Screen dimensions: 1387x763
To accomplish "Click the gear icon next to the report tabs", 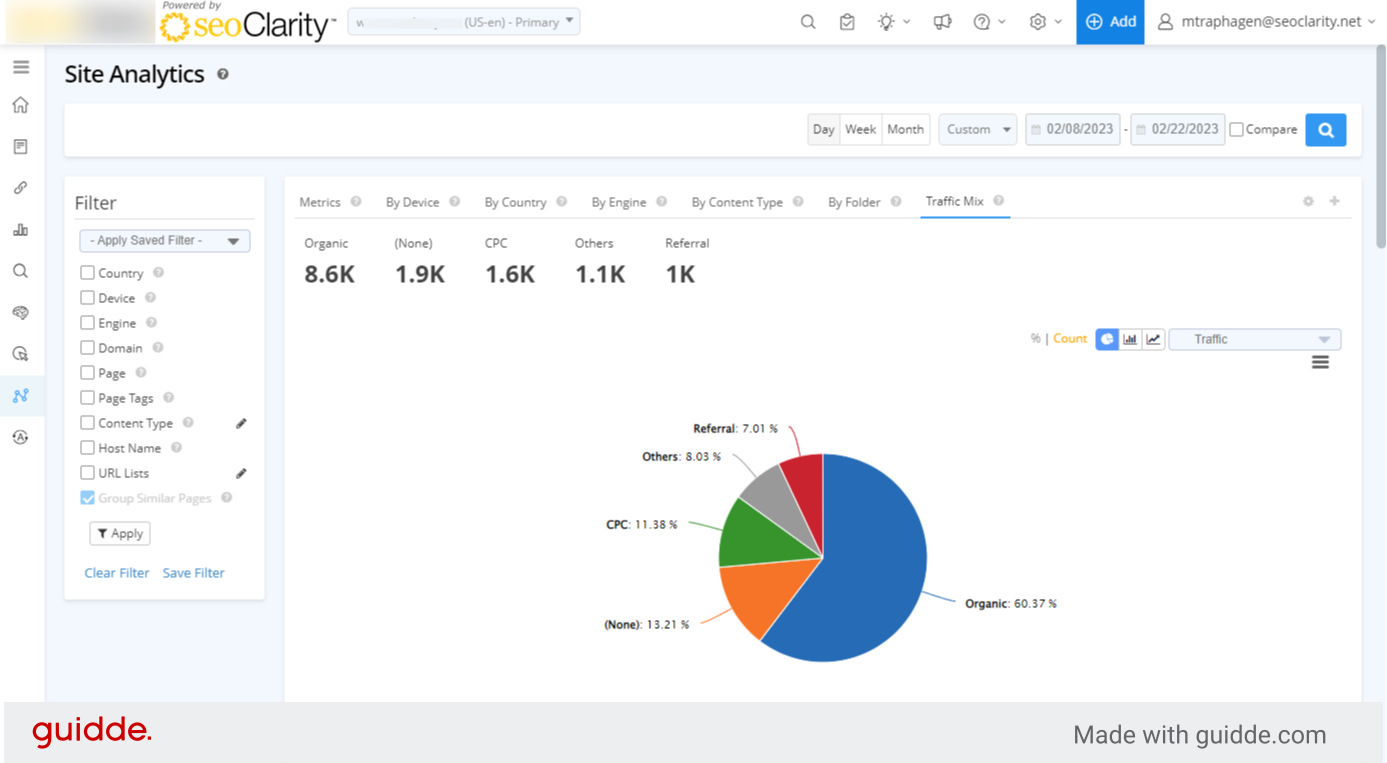I will tap(1307, 201).
